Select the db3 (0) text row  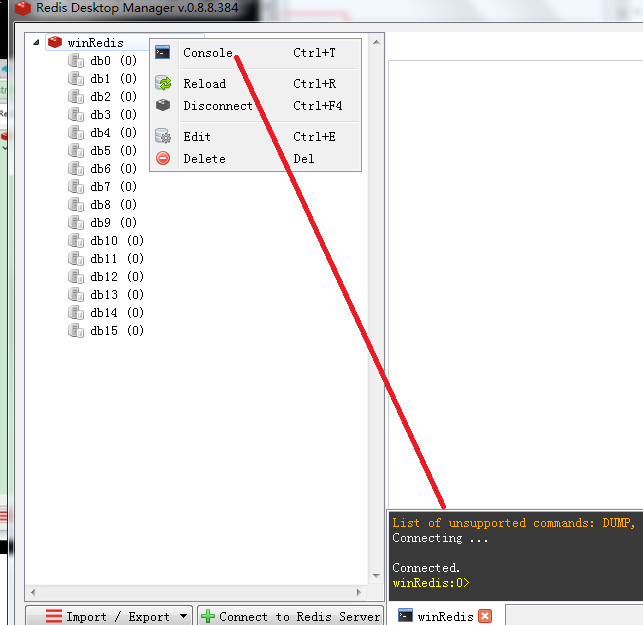114,115
